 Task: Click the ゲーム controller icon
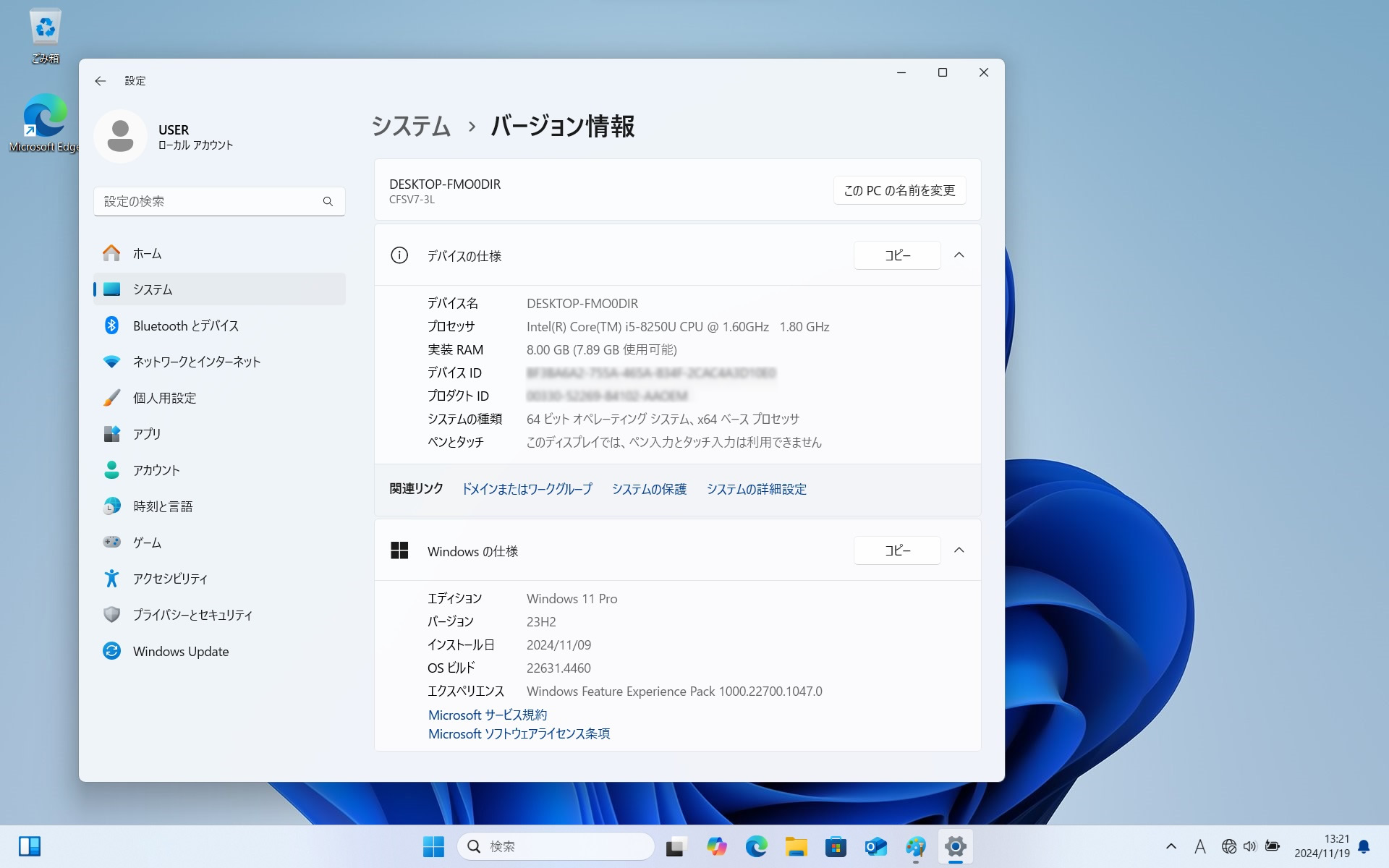click(111, 542)
